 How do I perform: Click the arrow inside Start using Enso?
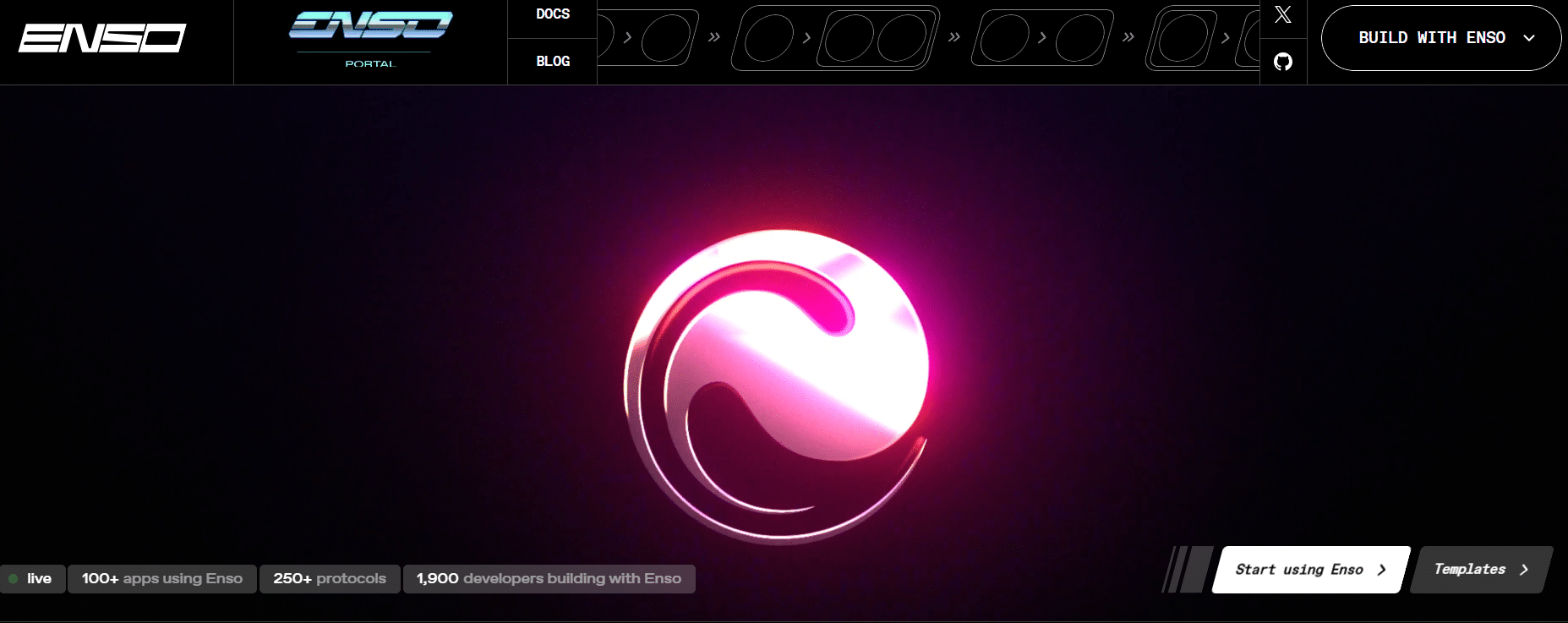point(1382,570)
